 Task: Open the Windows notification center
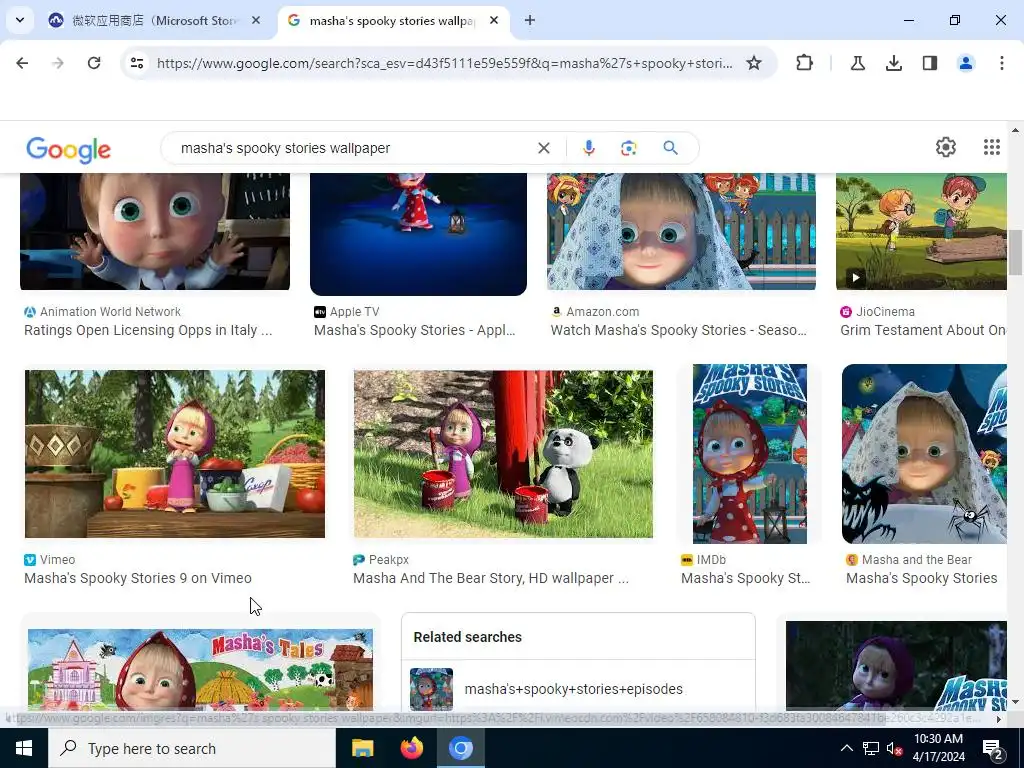pos(993,748)
